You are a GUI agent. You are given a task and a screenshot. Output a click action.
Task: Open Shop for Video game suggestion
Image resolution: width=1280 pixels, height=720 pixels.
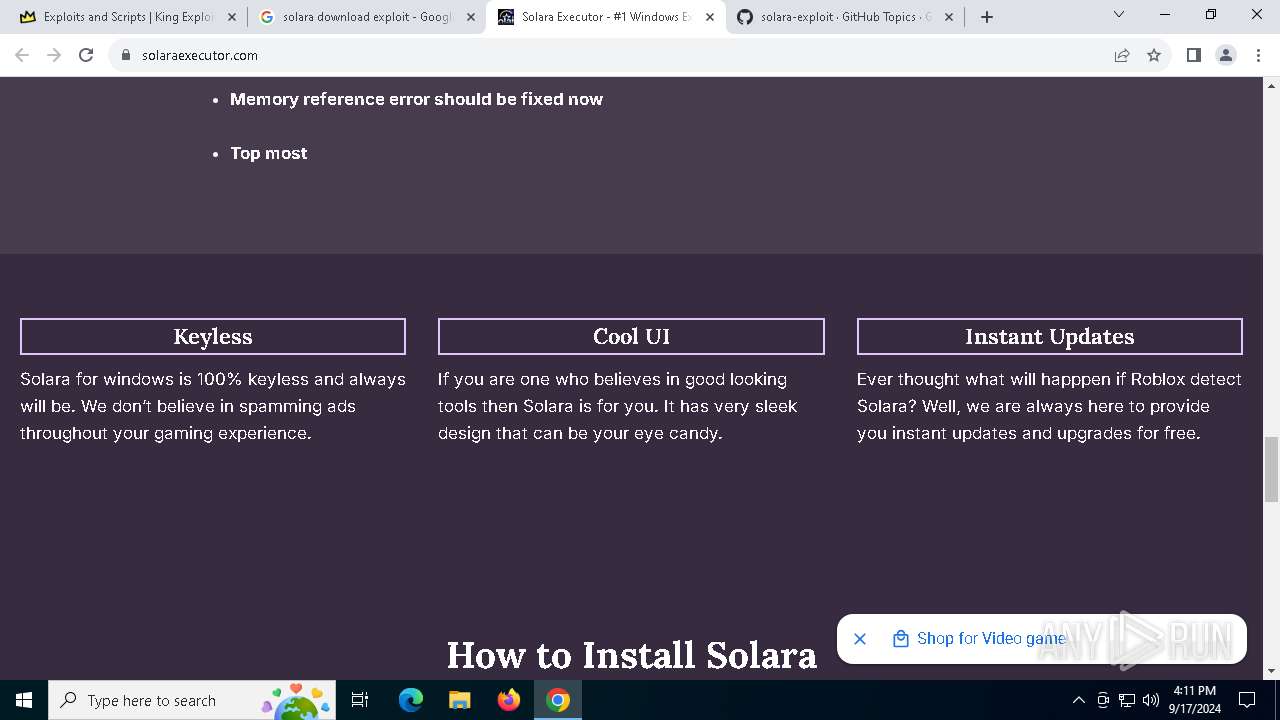coord(991,638)
